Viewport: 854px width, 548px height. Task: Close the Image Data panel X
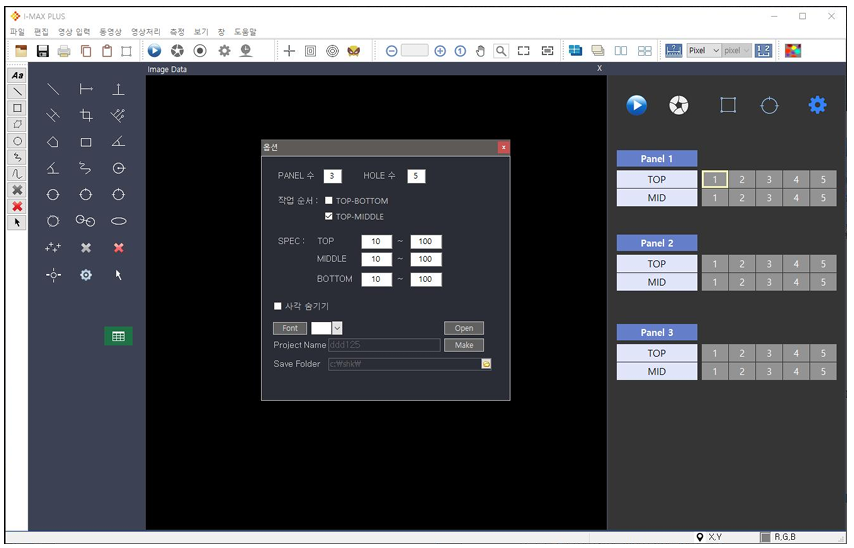pyautogui.click(x=599, y=69)
